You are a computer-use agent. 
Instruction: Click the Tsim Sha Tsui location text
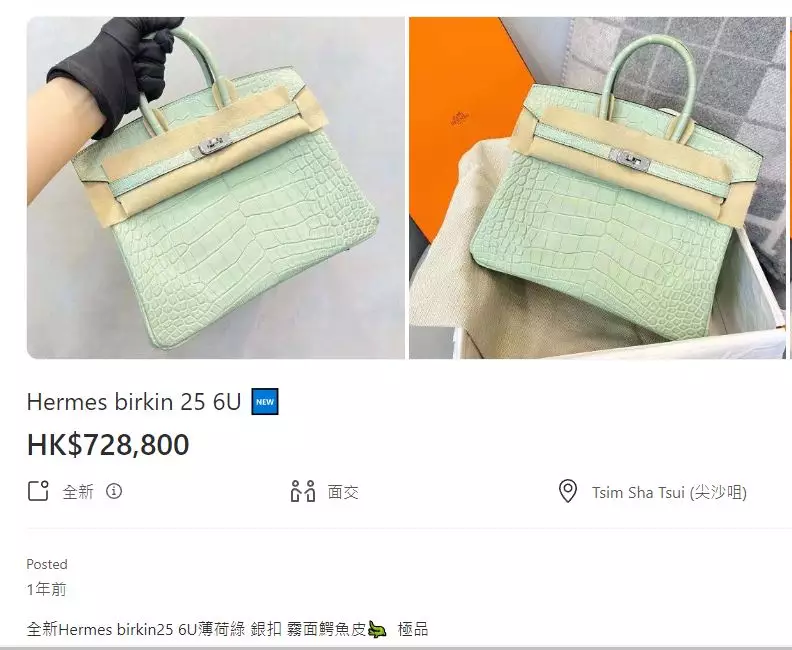(x=669, y=492)
